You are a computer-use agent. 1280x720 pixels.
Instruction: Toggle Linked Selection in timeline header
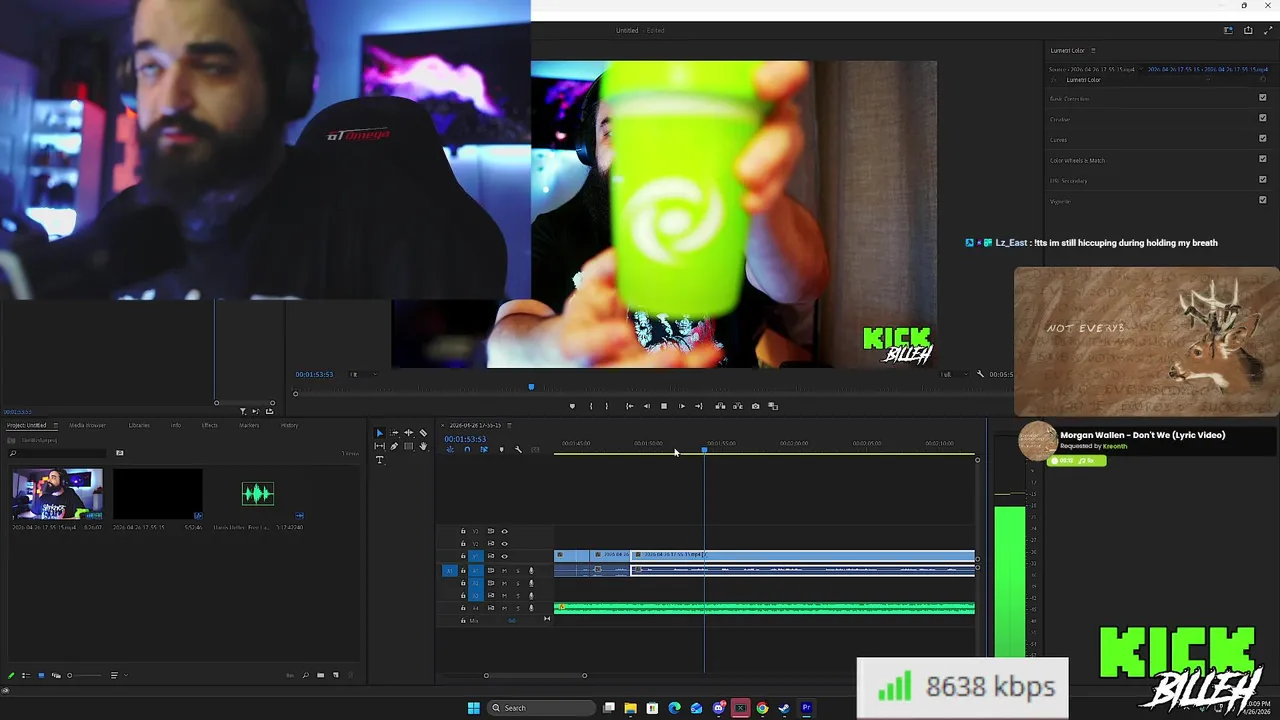pyautogui.click(x=484, y=450)
